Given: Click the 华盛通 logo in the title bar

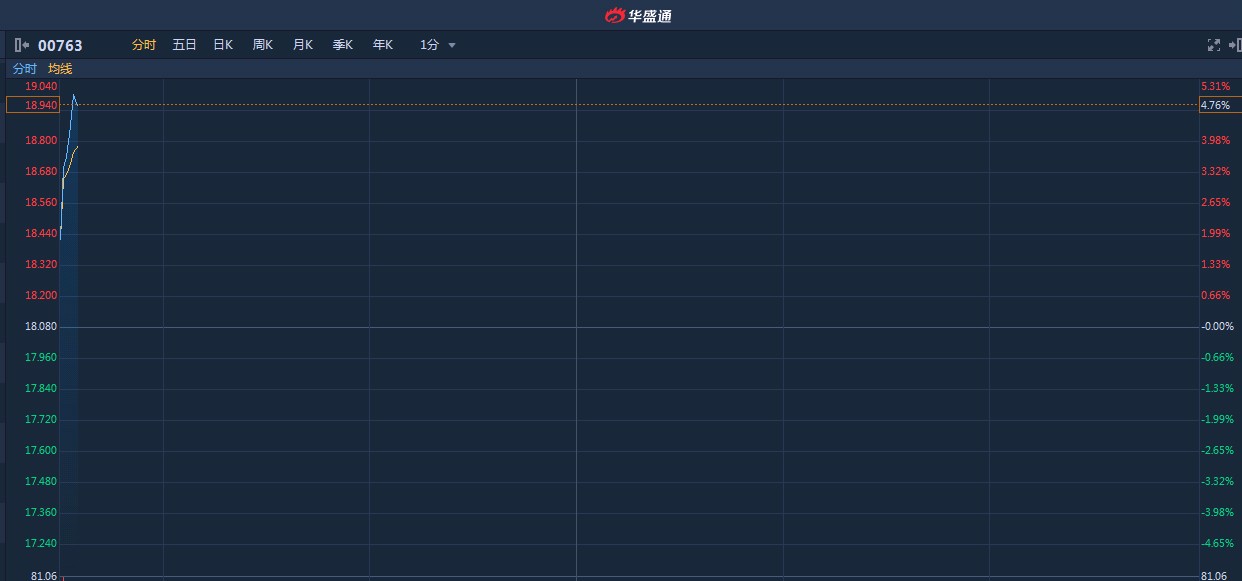Looking at the screenshot, I should pos(638,15).
